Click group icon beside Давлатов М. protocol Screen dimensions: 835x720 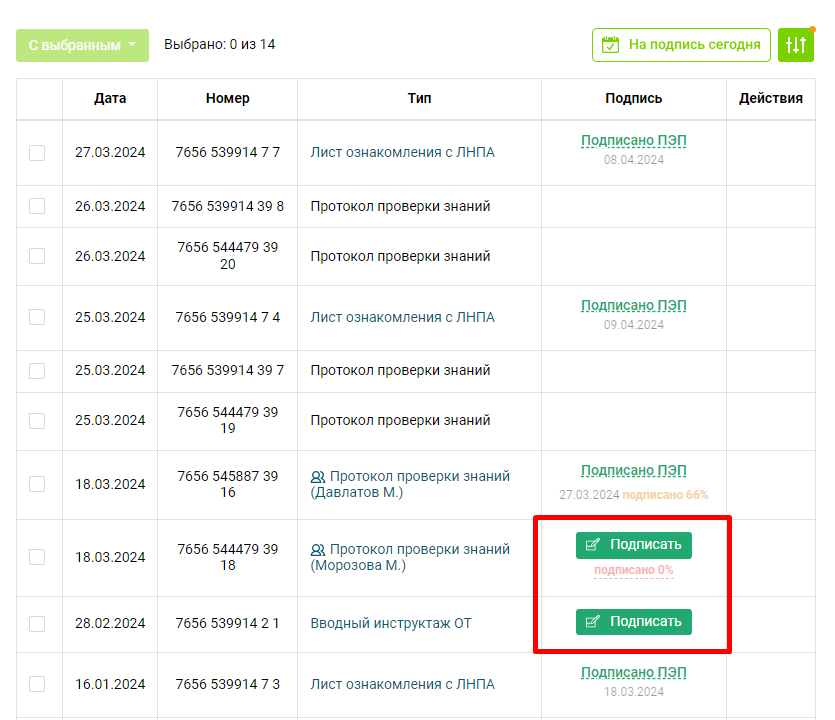click(318, 477)
